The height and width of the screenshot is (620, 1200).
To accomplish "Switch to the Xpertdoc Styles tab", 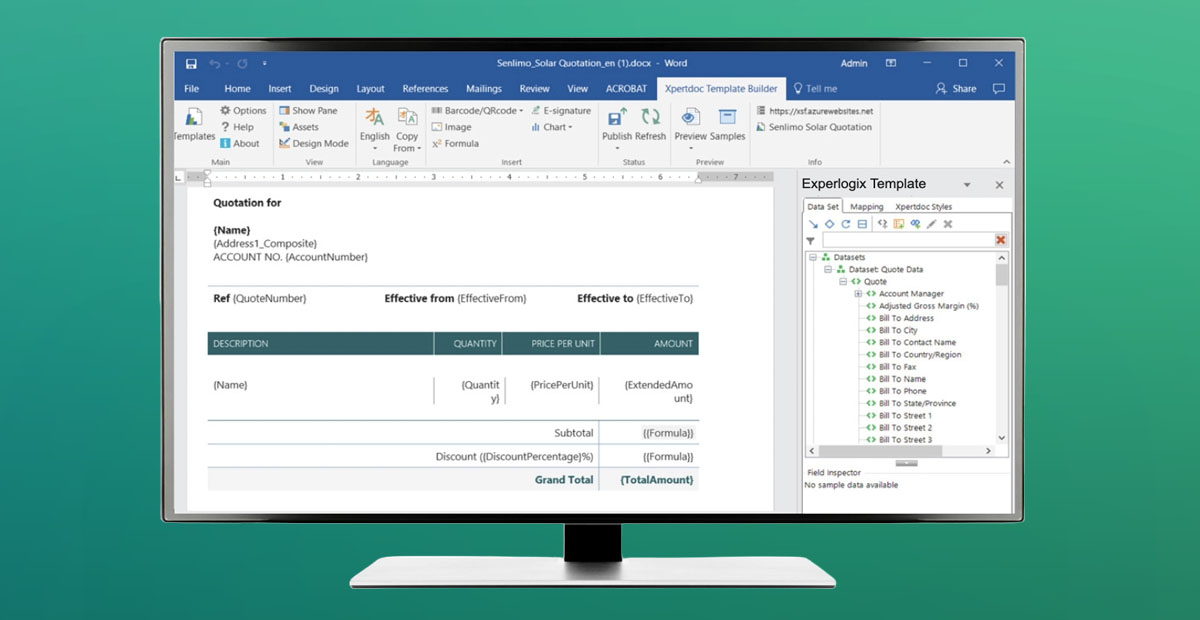I will 923,207.
